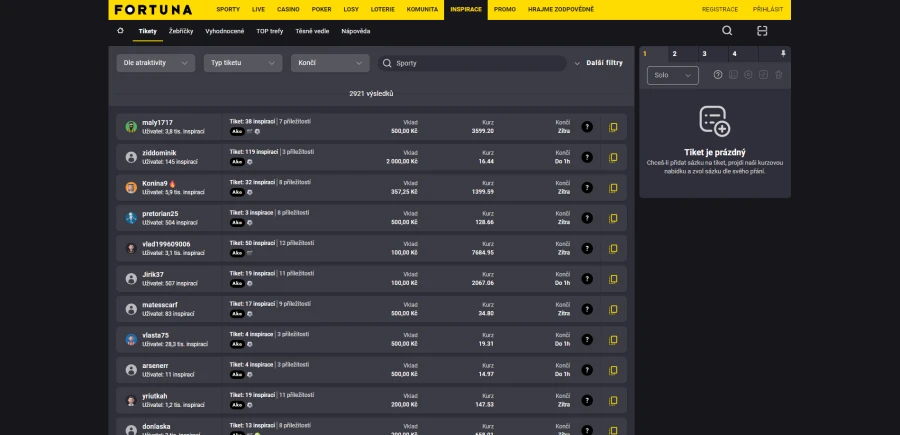
Task: Open vlasta75's profile avatar
Action: [x=131, y=340]
